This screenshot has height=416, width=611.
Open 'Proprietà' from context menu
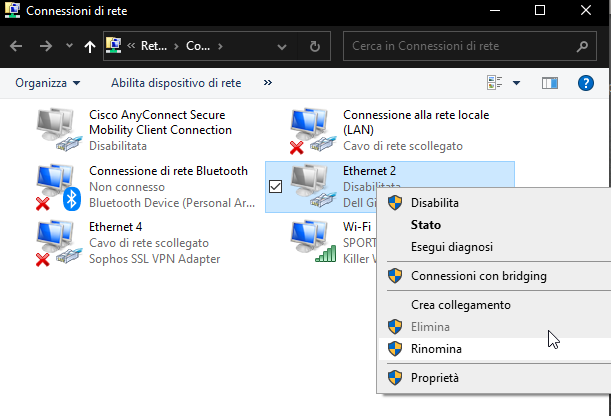pos(494,378)
